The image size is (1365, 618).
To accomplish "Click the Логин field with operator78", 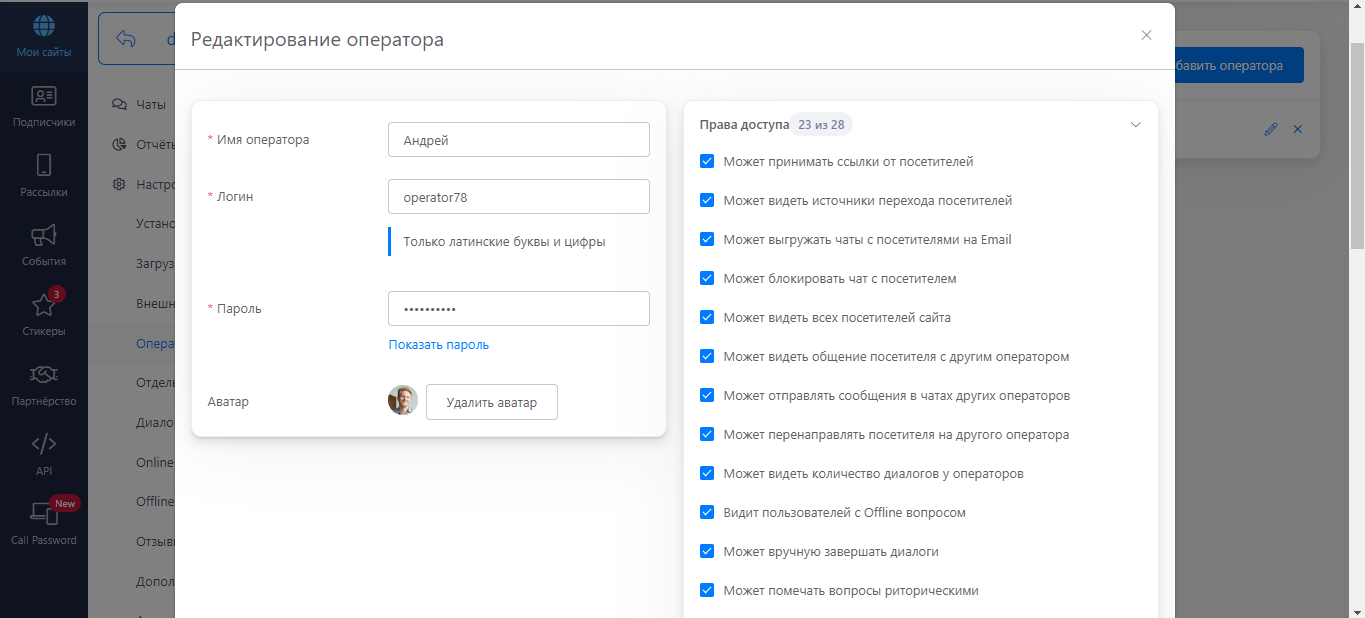I will [518, 197].
